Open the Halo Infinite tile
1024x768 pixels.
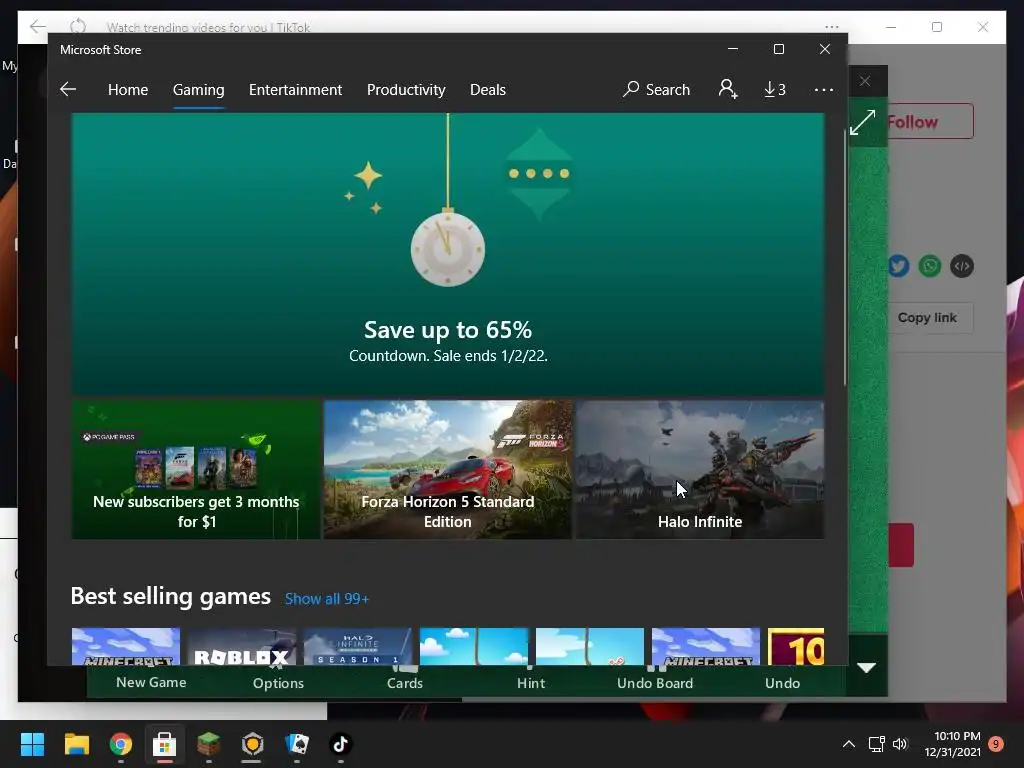pos(699,470)
